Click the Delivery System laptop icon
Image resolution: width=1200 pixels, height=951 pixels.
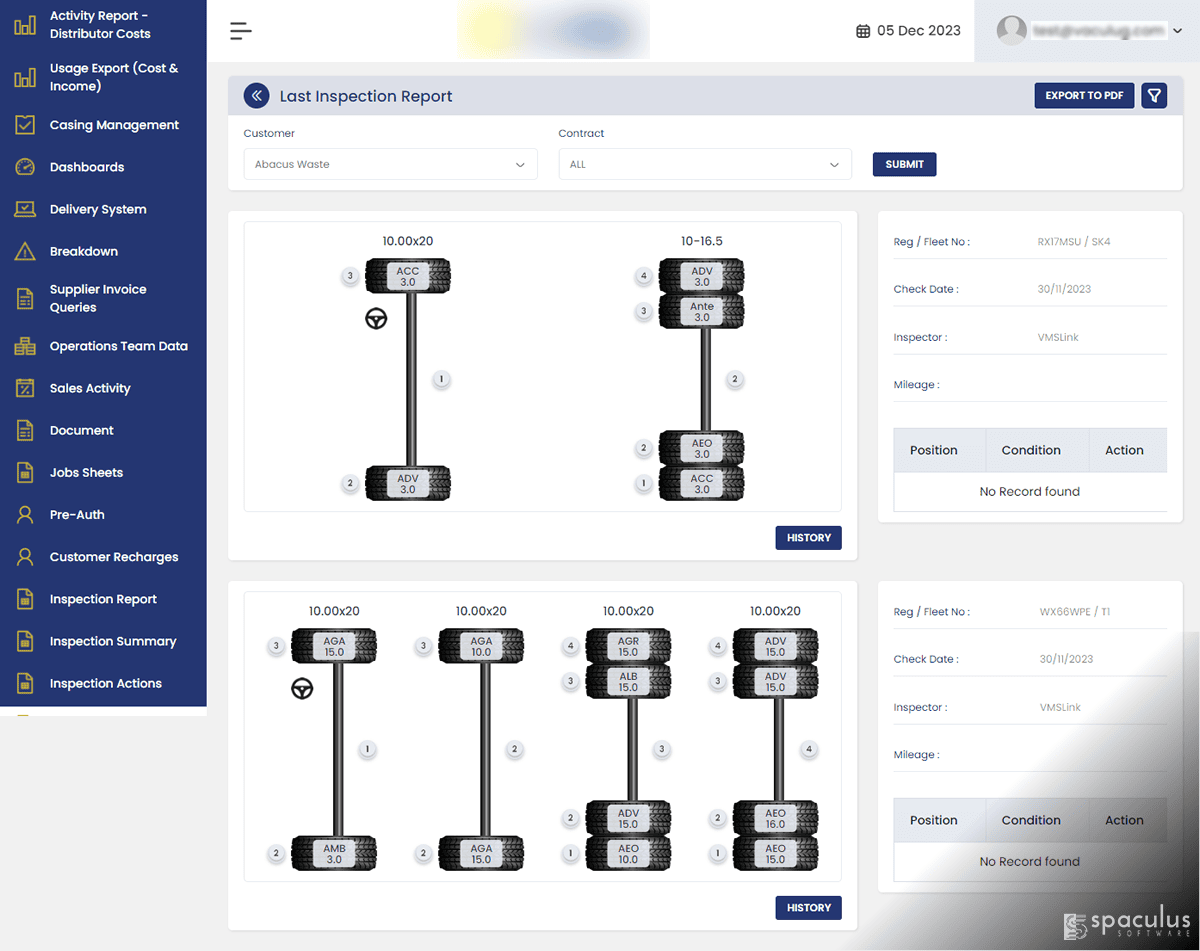tap(25, 209)
